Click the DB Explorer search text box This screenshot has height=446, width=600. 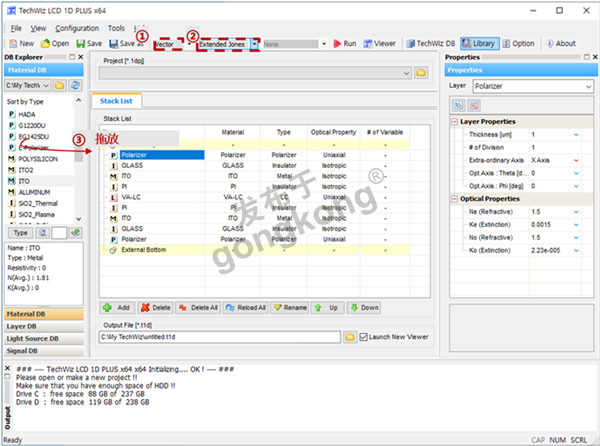59,233
